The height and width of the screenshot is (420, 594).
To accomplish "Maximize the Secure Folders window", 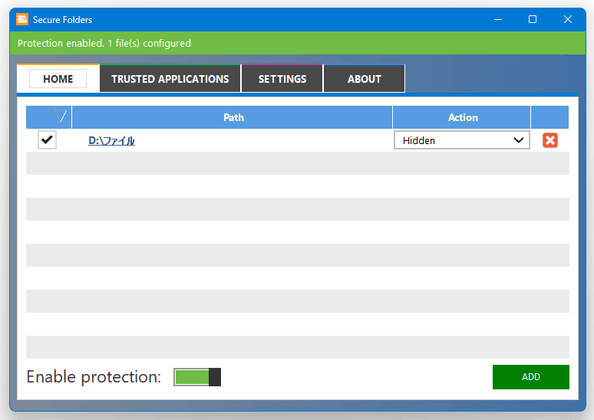I will click(533, 19).
